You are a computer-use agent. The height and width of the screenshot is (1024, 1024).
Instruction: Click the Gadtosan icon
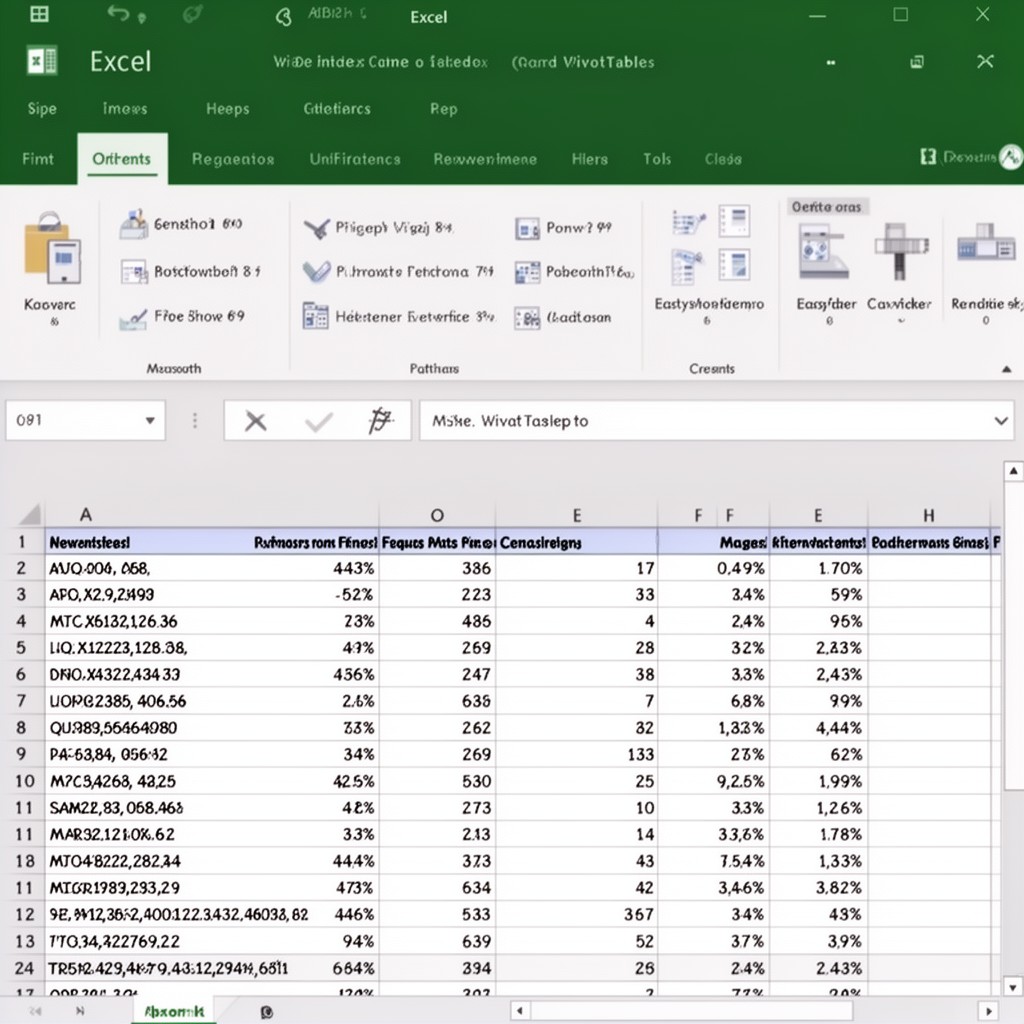coord(527,318)
